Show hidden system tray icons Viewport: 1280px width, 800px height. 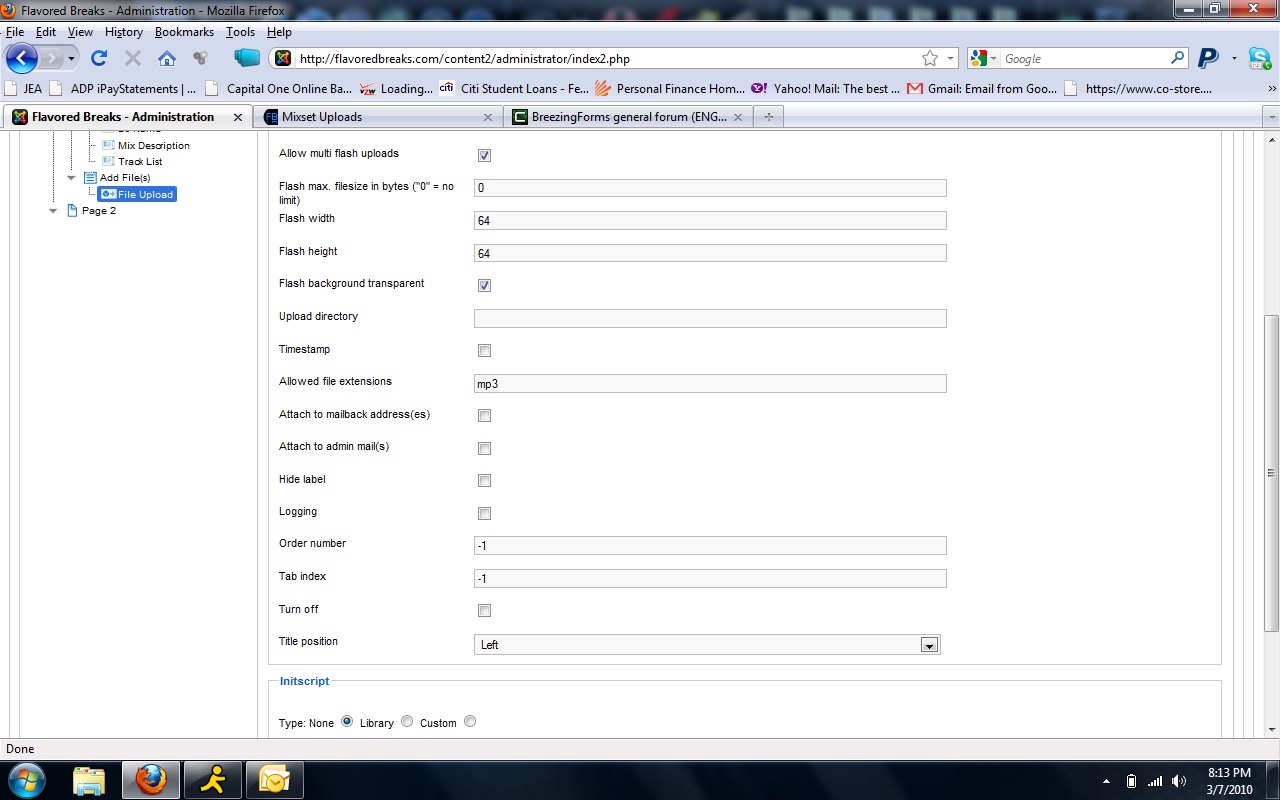pyautogui.click(x=1106, y=781)
